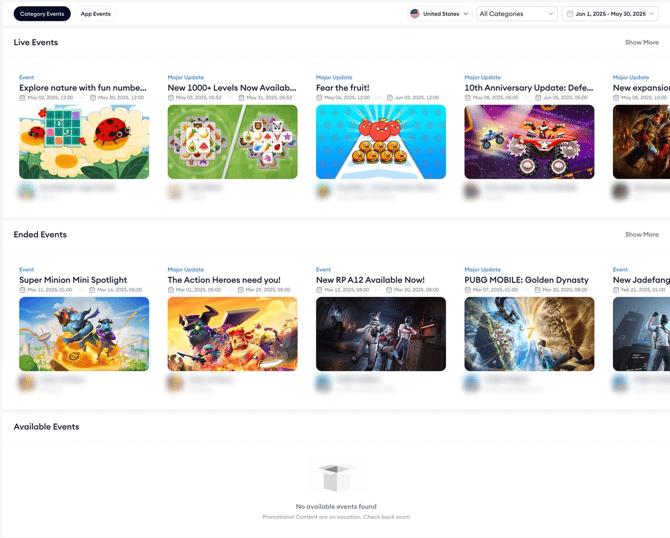This screenshot has height=538, width=670.
Task: Open the All Categories dropdown
Action: point(517,14)
